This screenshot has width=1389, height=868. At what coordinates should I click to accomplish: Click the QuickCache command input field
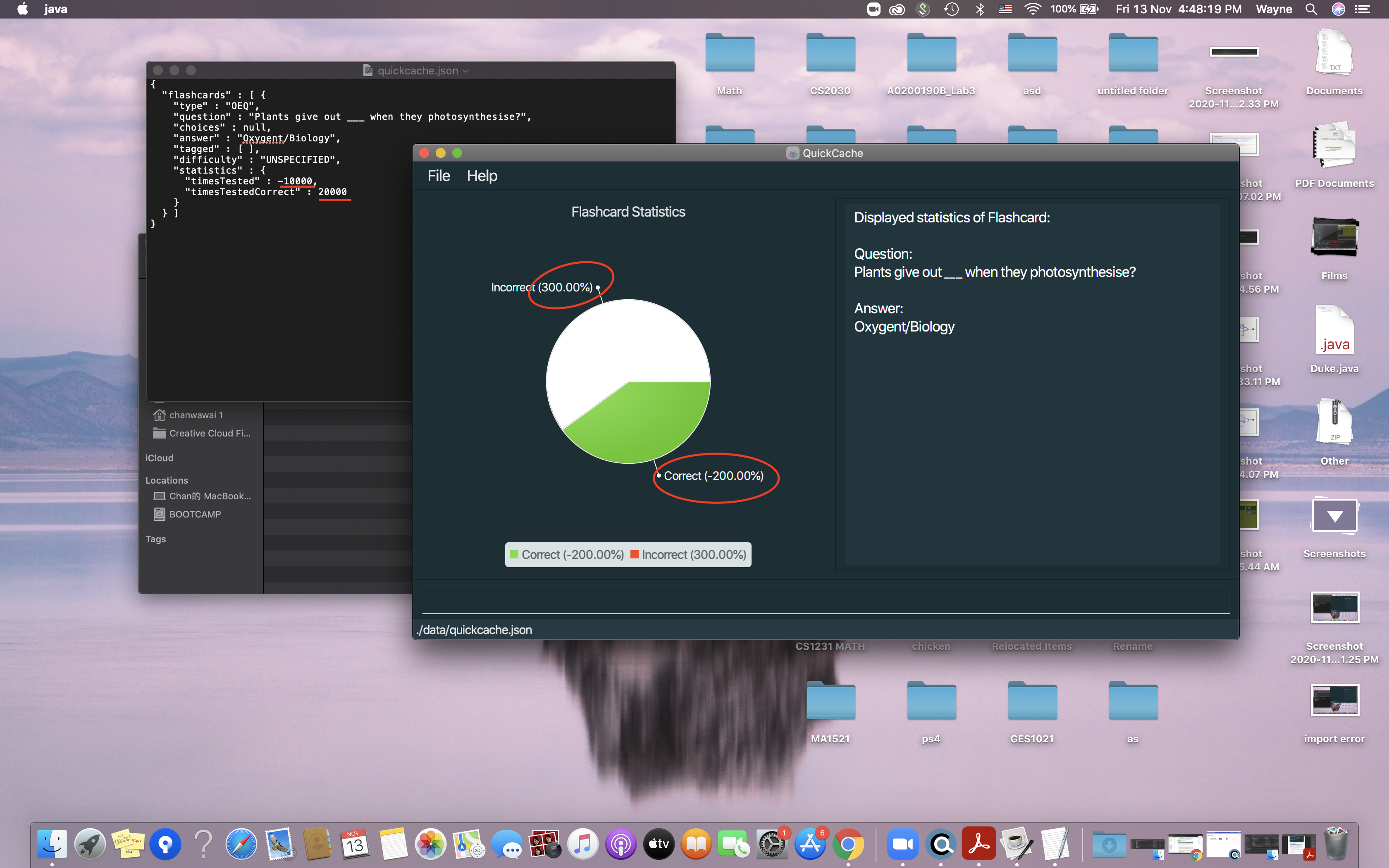[825, 599]
